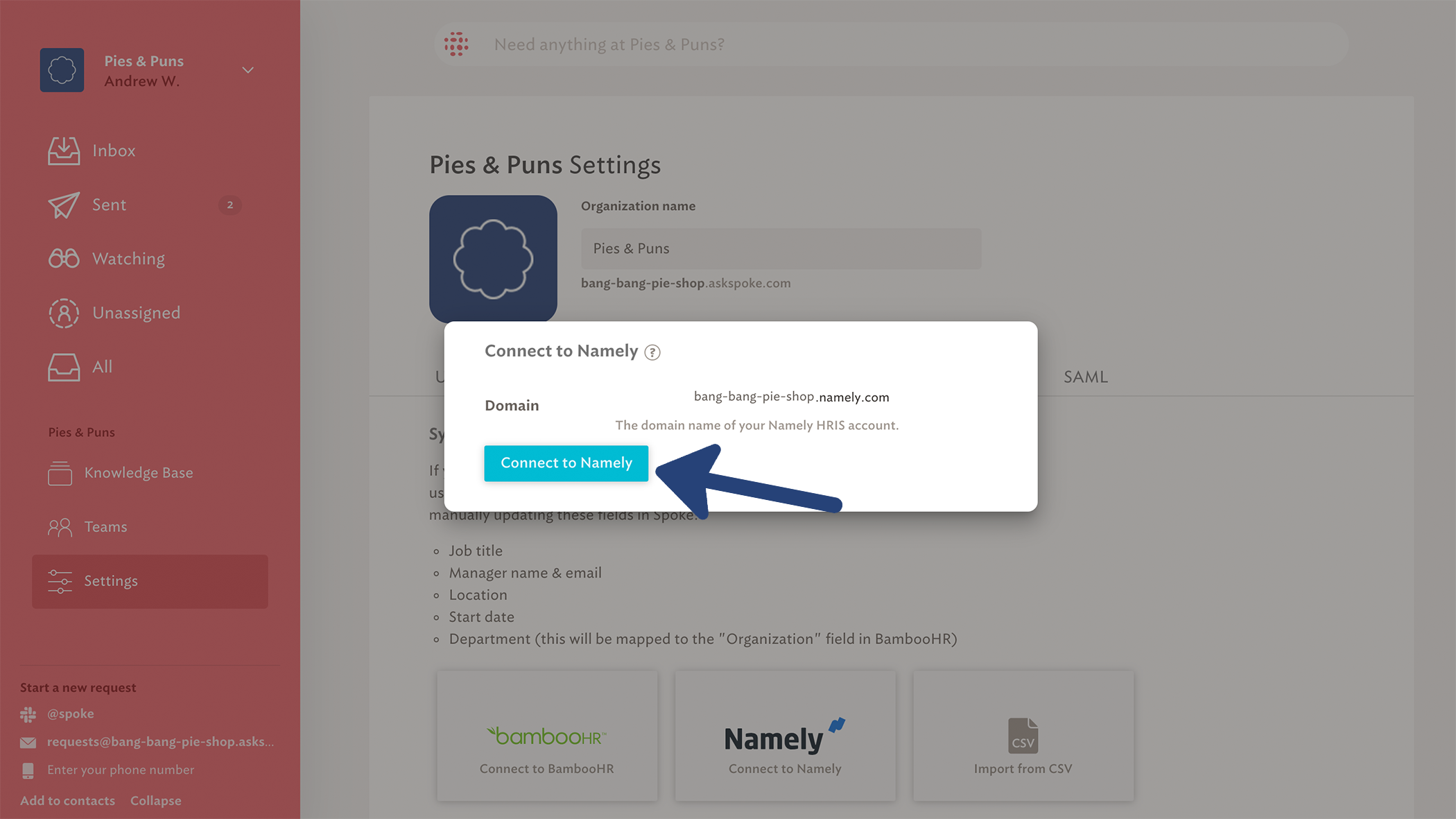1456x819 pixels.
Task: Click Connect to Namely button
Action: 566,463
